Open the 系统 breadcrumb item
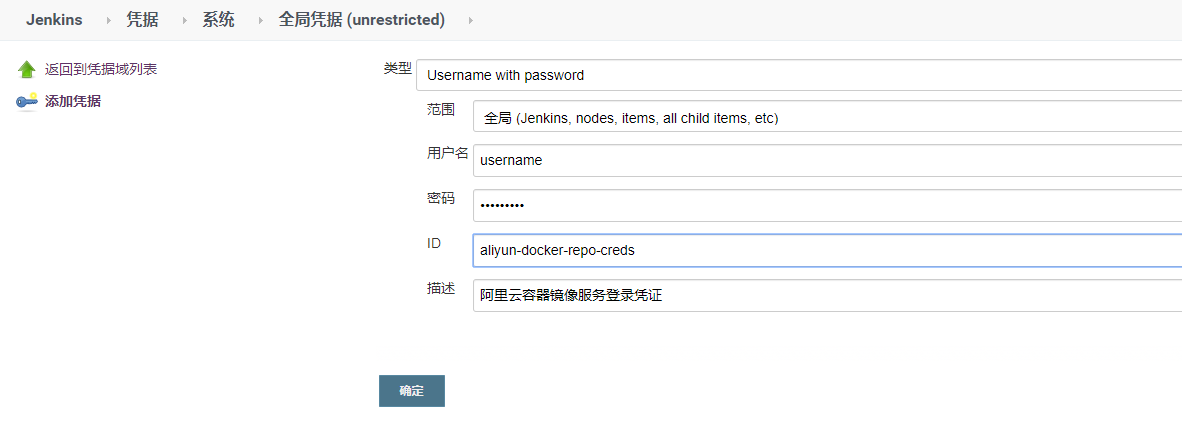Screen dimensions: 1182x422 [x=219, y=20]
